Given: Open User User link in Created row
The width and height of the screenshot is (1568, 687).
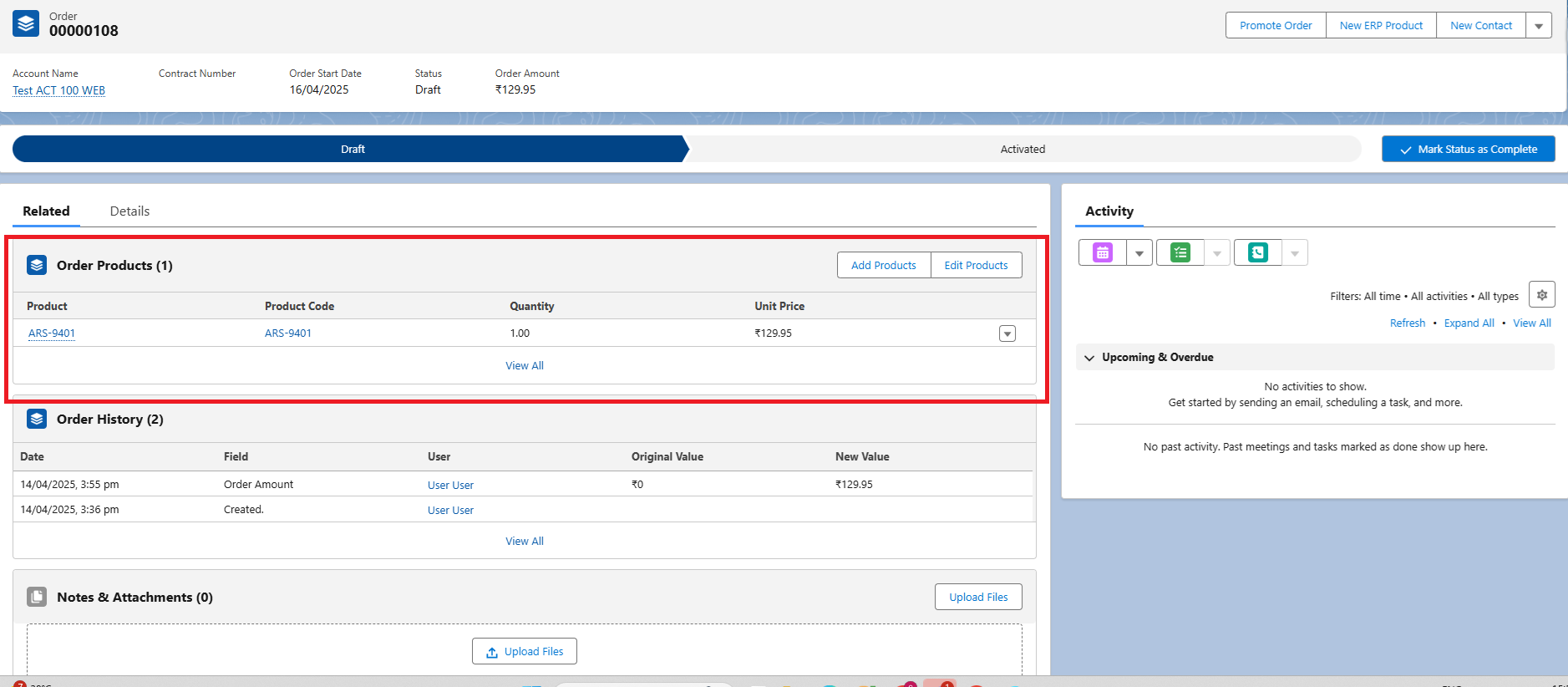Looking at the screenshot, I should pos(450,510).
